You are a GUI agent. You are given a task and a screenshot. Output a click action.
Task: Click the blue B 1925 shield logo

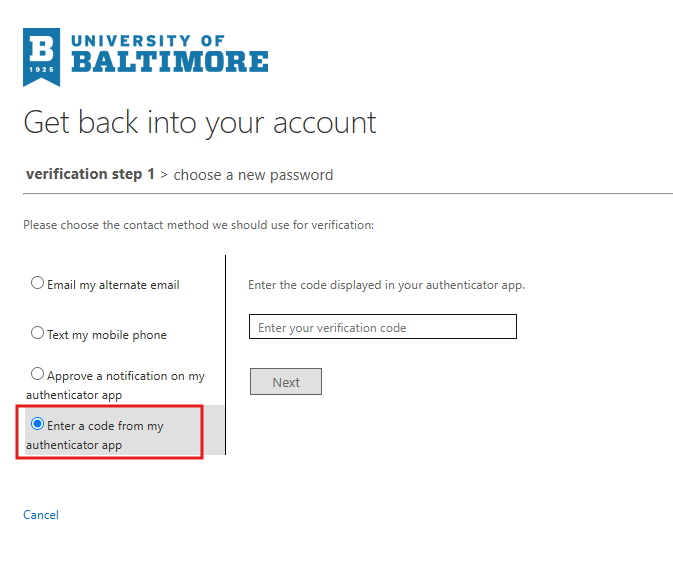[41, 57]
